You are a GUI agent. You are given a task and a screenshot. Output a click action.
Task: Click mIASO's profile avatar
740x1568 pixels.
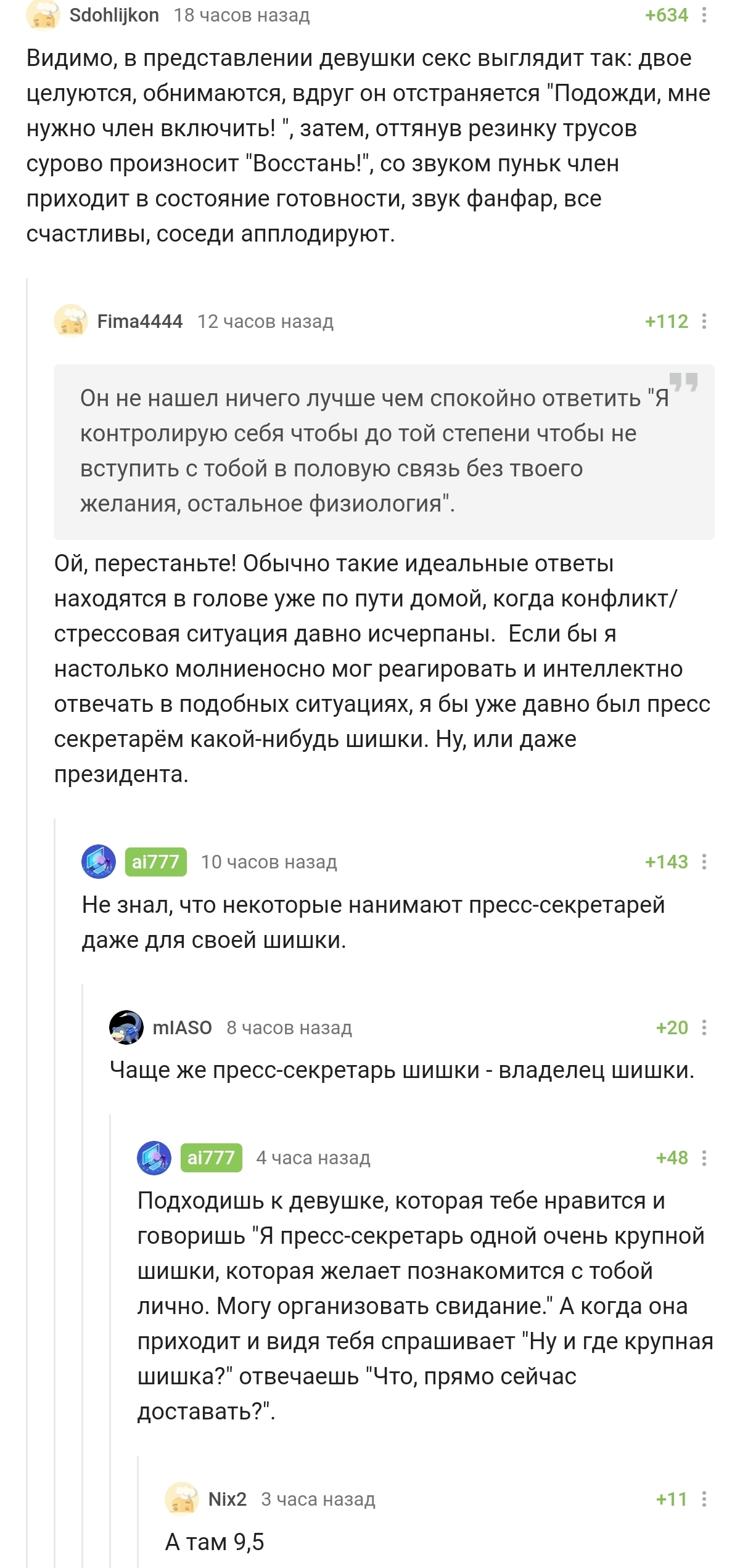(x=126, y=1027)
